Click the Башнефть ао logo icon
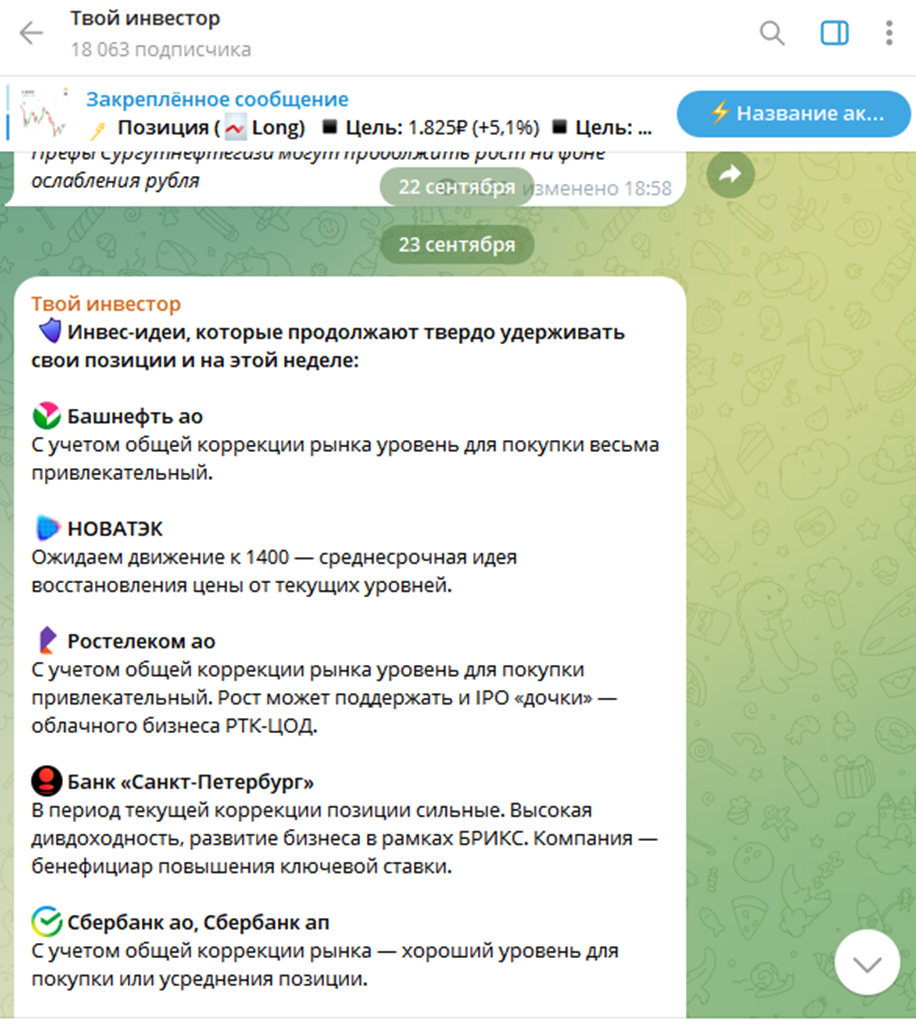This screenshot has width=916, height=1020. 47,416
